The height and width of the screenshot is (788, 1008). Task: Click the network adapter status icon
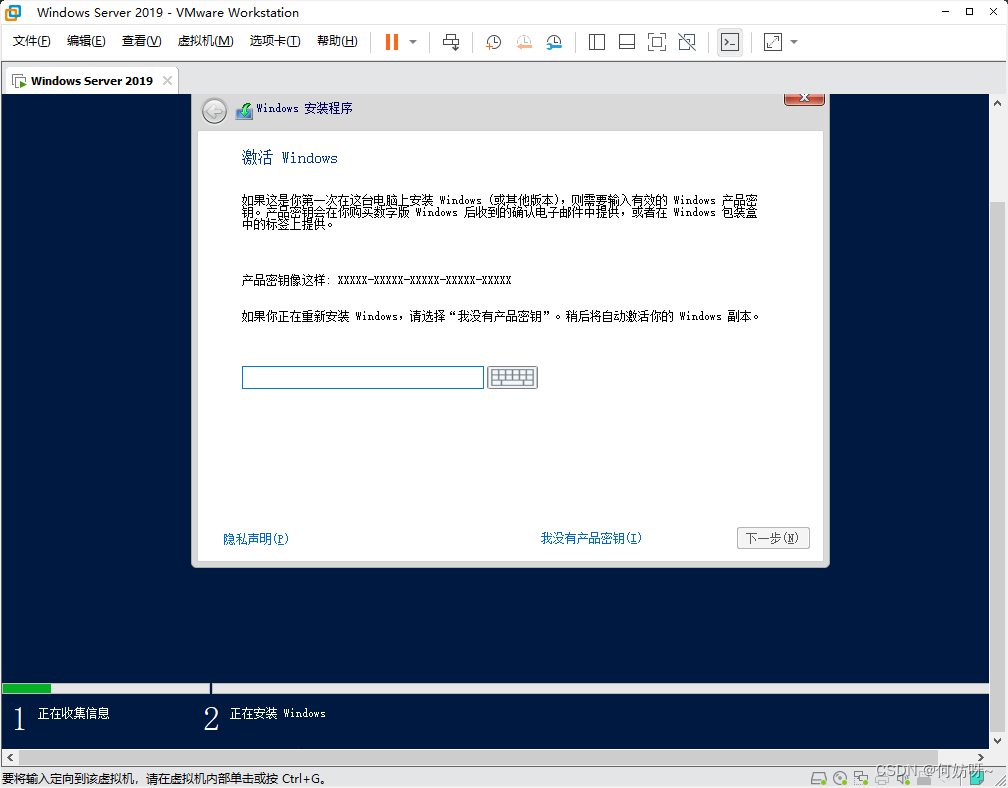click(861, 779)
